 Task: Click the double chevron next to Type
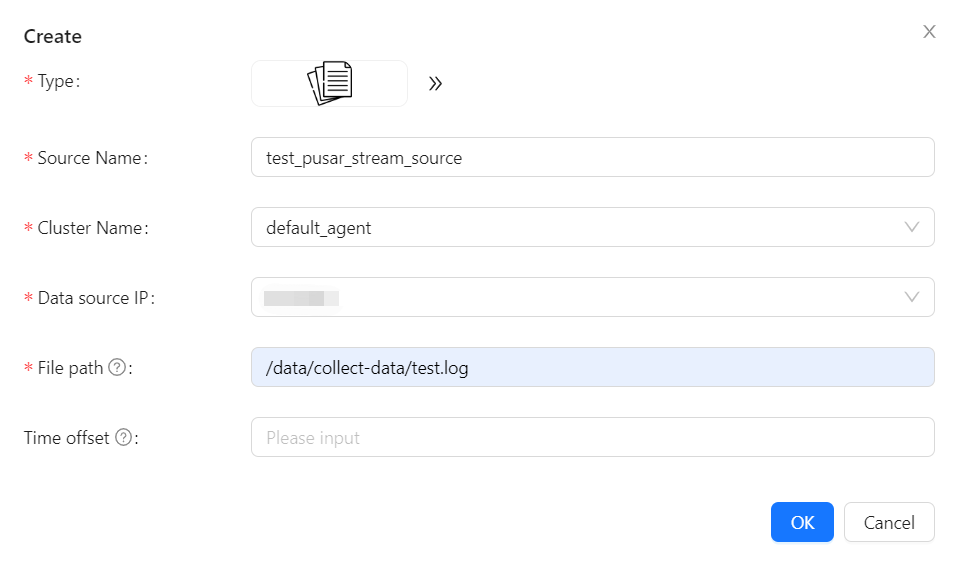pyautogui.click(x=435, y=84)
